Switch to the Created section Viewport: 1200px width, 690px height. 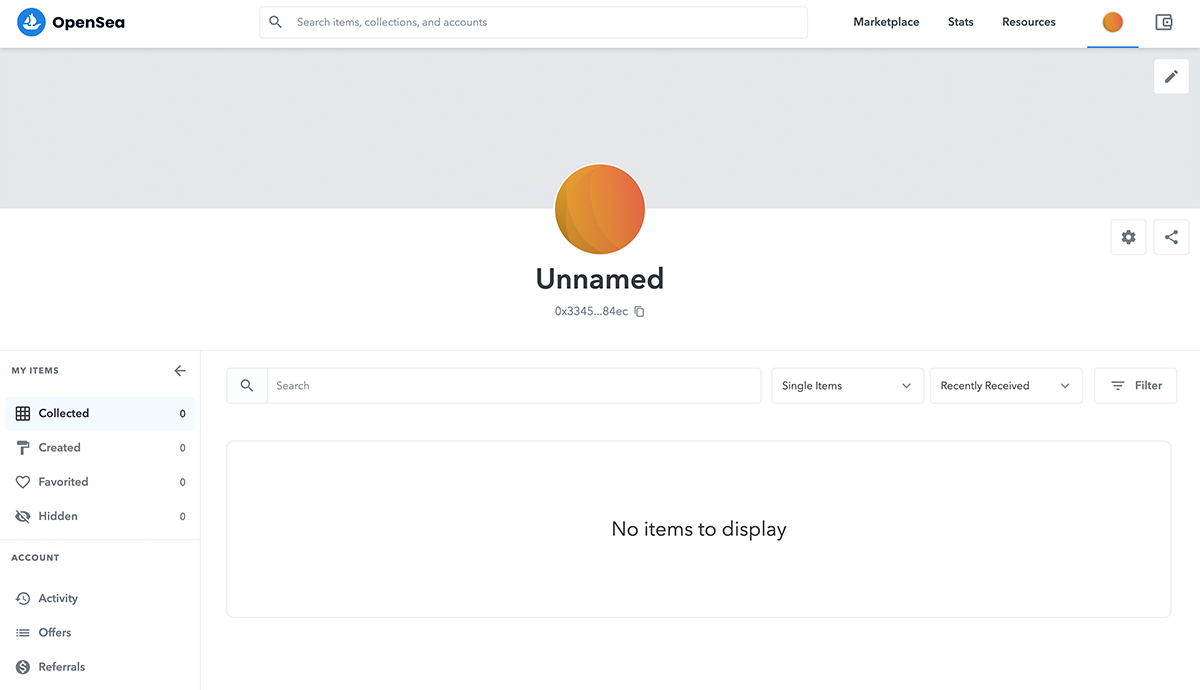click(60, 448)
